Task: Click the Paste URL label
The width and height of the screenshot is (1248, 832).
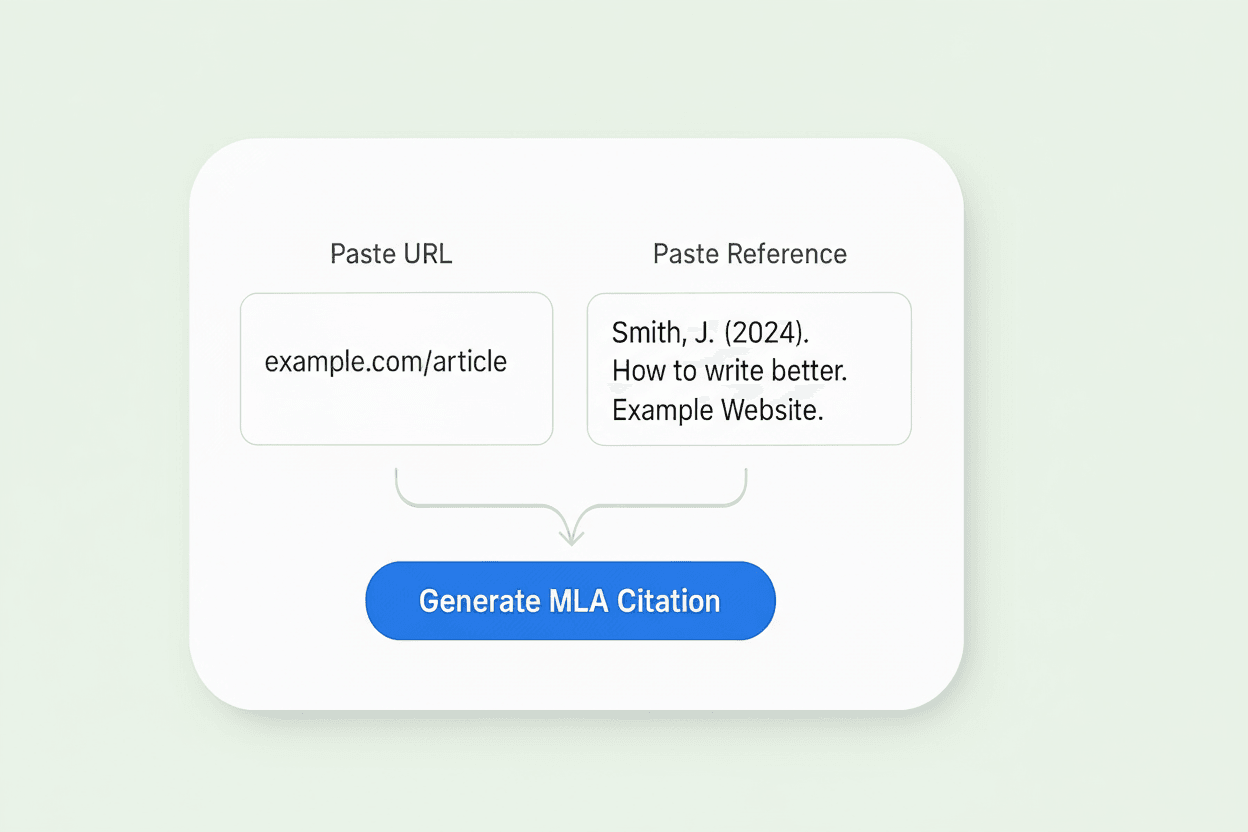Action: point(390,254)
